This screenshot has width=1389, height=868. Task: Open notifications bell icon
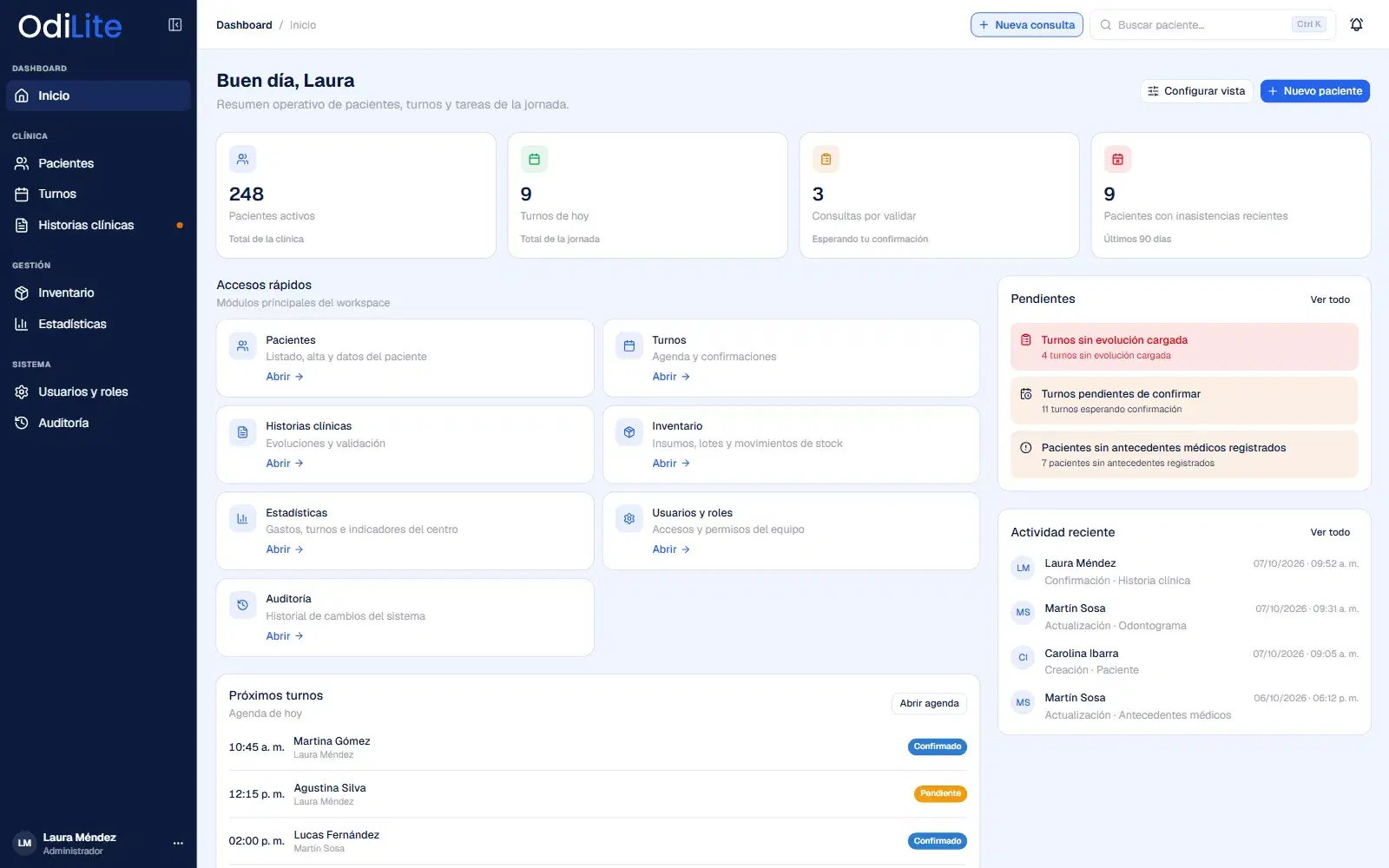tap(1356, 24)
